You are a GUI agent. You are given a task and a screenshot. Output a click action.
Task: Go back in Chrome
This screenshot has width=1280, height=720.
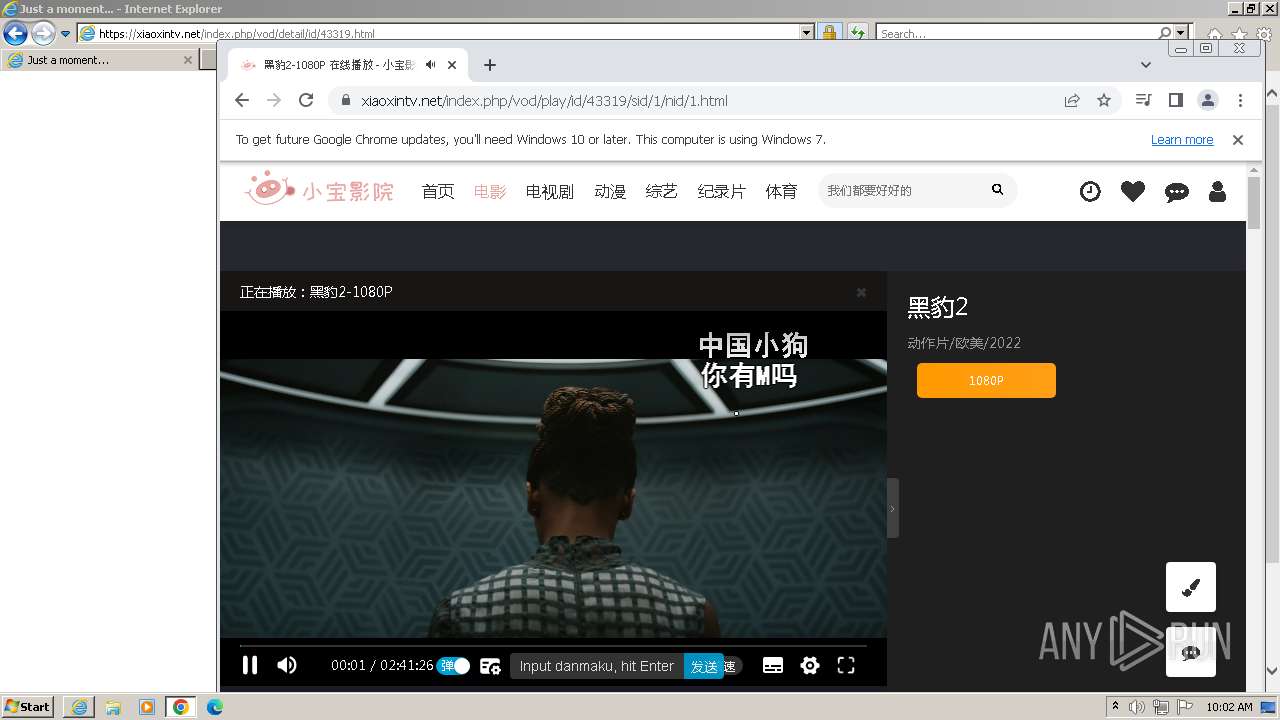tap(242, 100)
